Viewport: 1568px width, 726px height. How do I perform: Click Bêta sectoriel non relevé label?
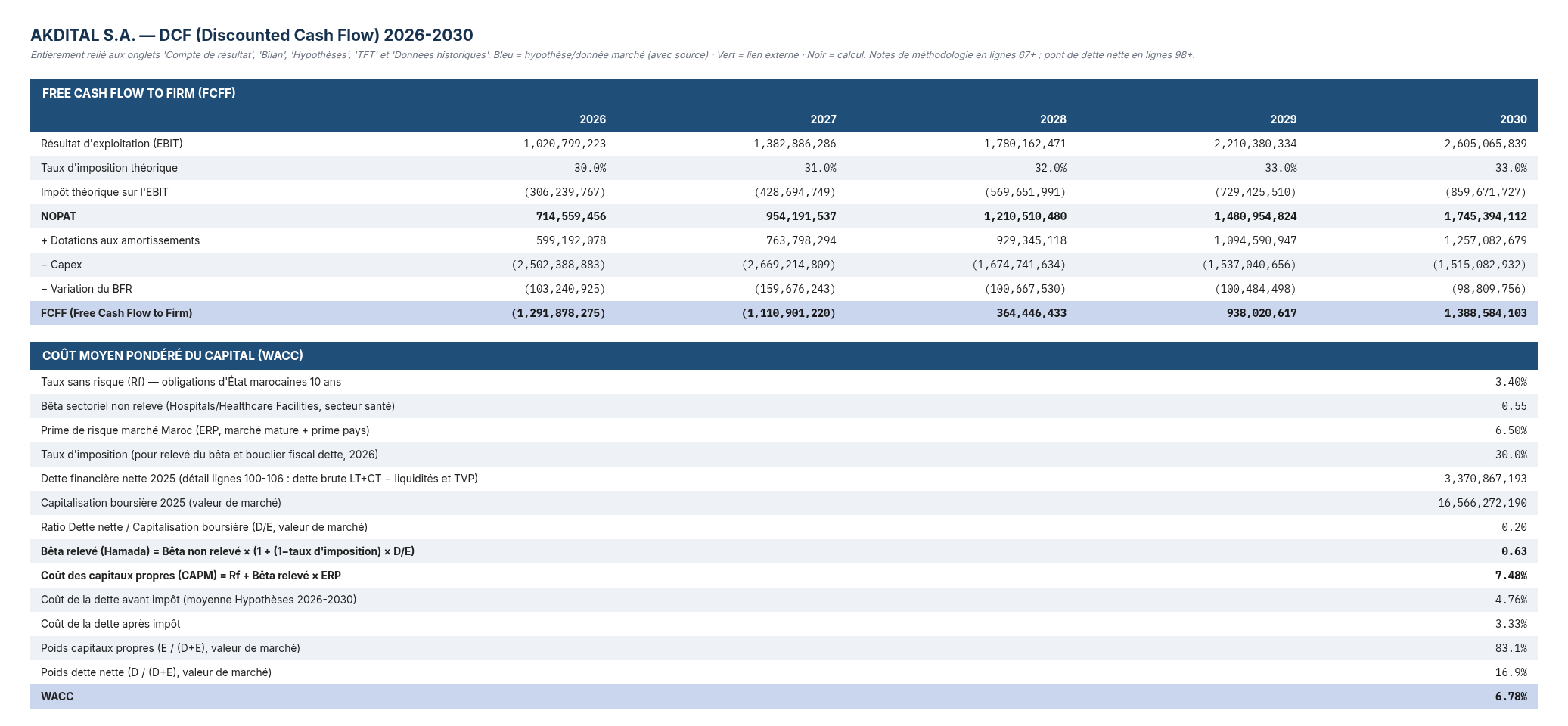pyautogui.click(x=218, y=406)
